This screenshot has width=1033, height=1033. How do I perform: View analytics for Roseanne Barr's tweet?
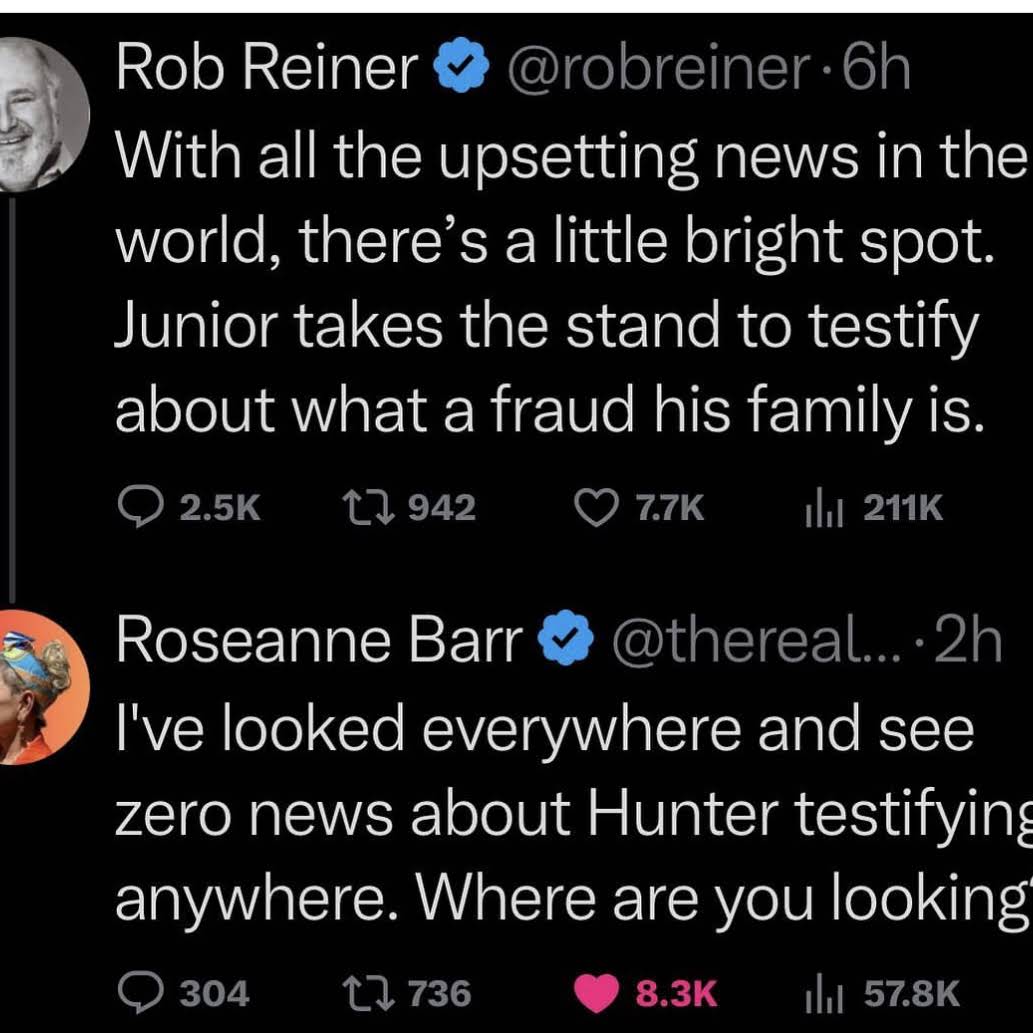(882, 993)
